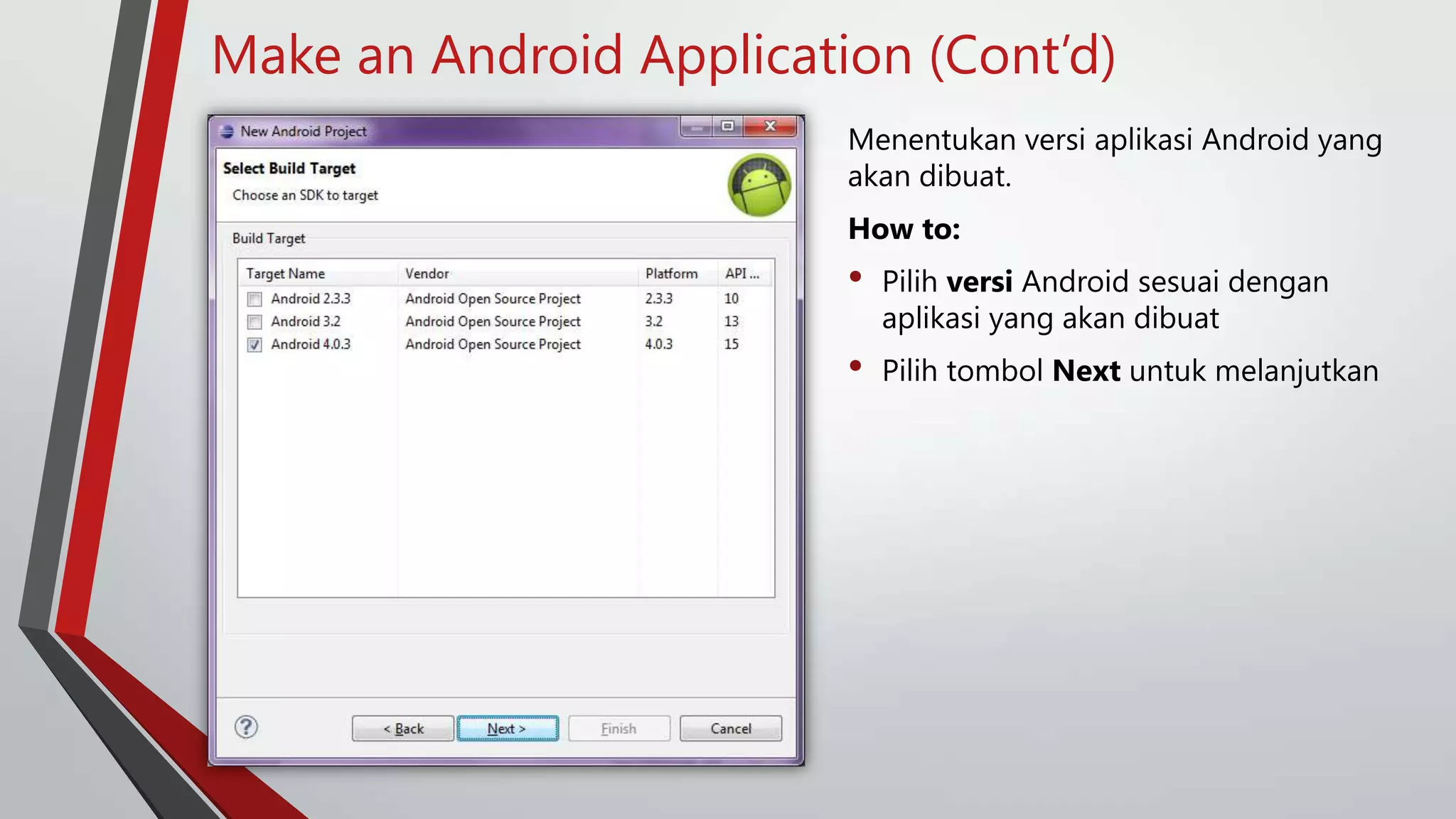The image size is (1456, 819).
Task: Uncheck the Android 4.0.3 target checkbox
Action: (x=255, y=345)
